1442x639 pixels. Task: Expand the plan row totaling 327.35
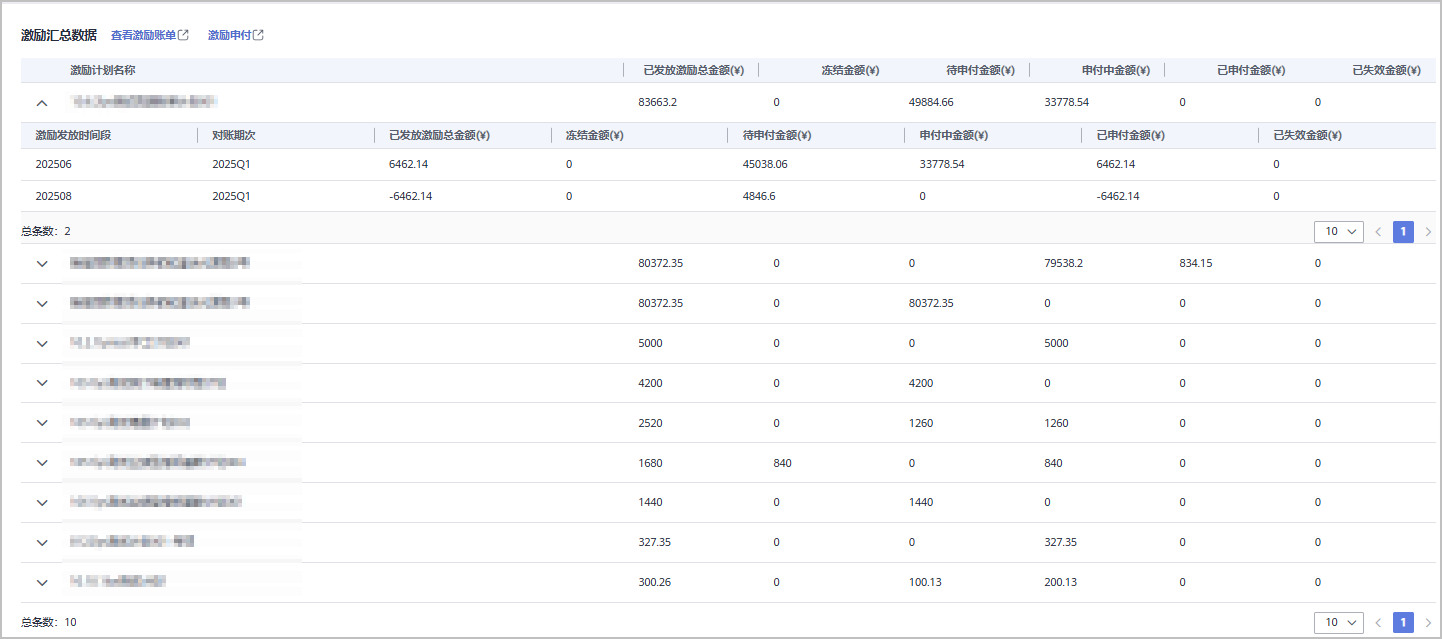pos(42,543)
